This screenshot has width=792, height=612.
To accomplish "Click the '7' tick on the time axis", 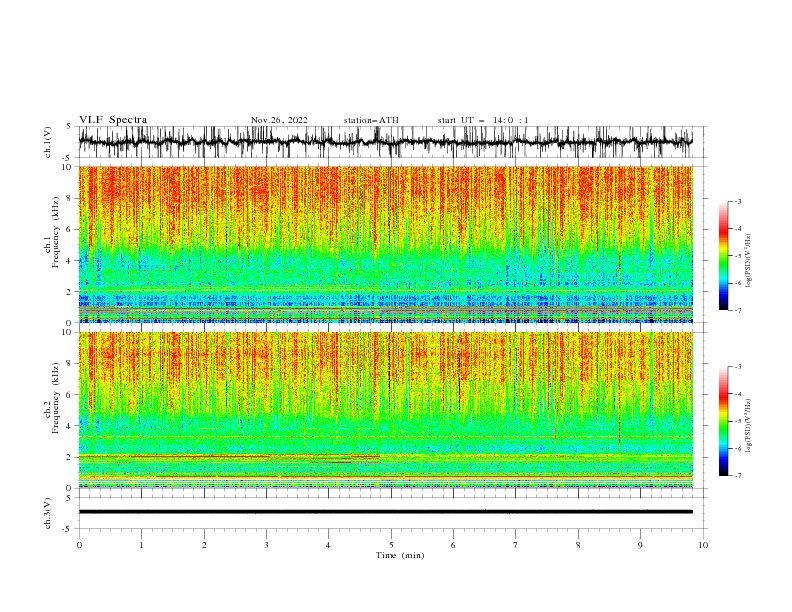I will pyautogui.click(x=516, y=545).
